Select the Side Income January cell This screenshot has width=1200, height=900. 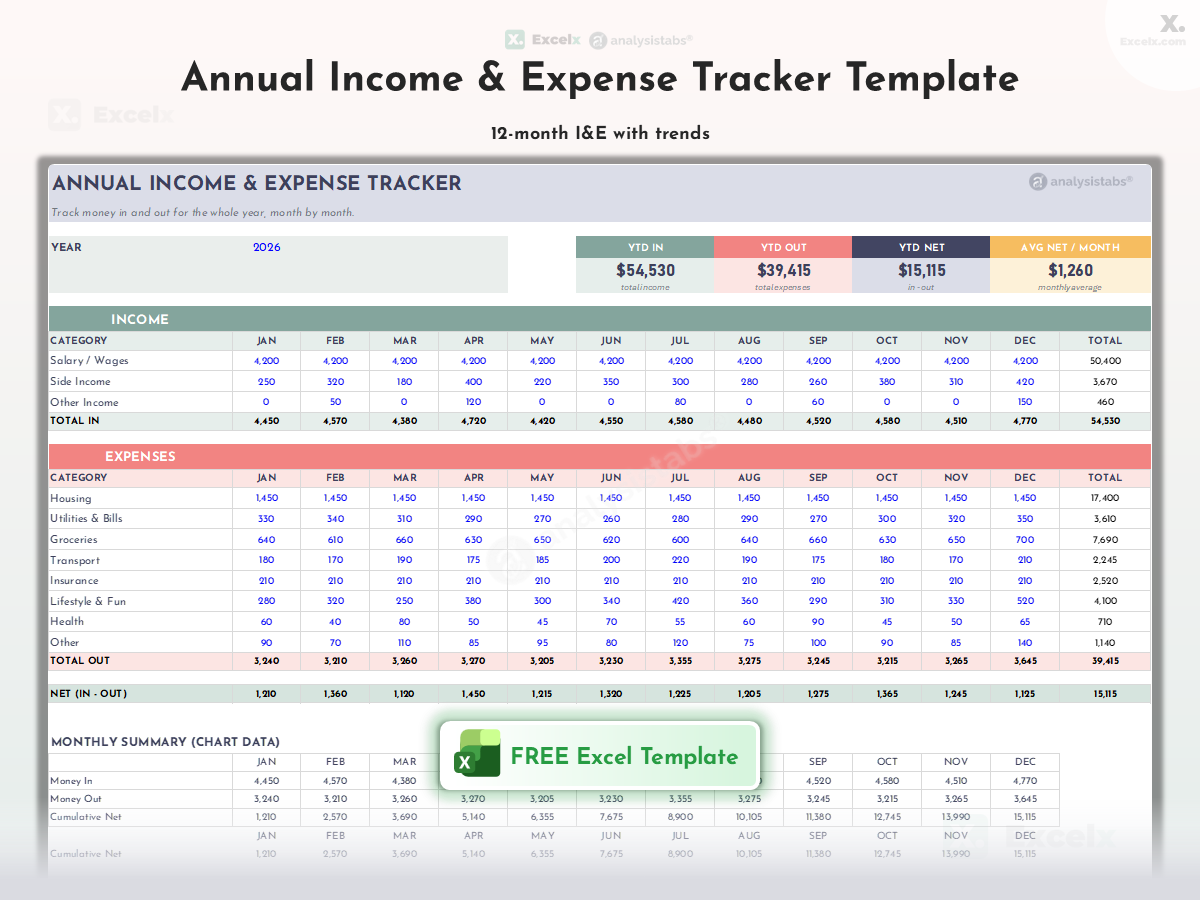pos(266,381)
